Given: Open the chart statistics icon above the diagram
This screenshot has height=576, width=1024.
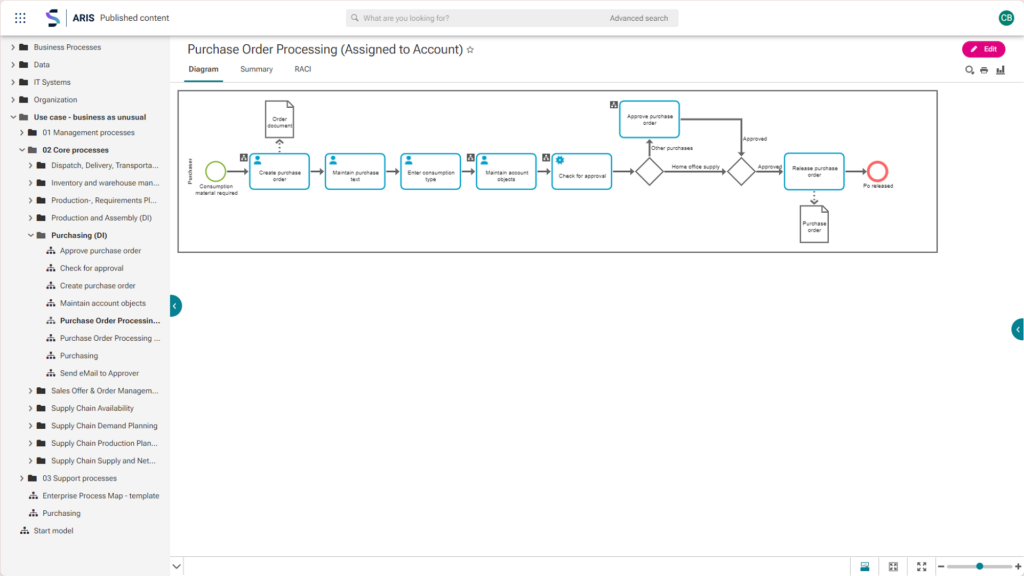Looking at the screenshot, I should (x=1002, y=70).
